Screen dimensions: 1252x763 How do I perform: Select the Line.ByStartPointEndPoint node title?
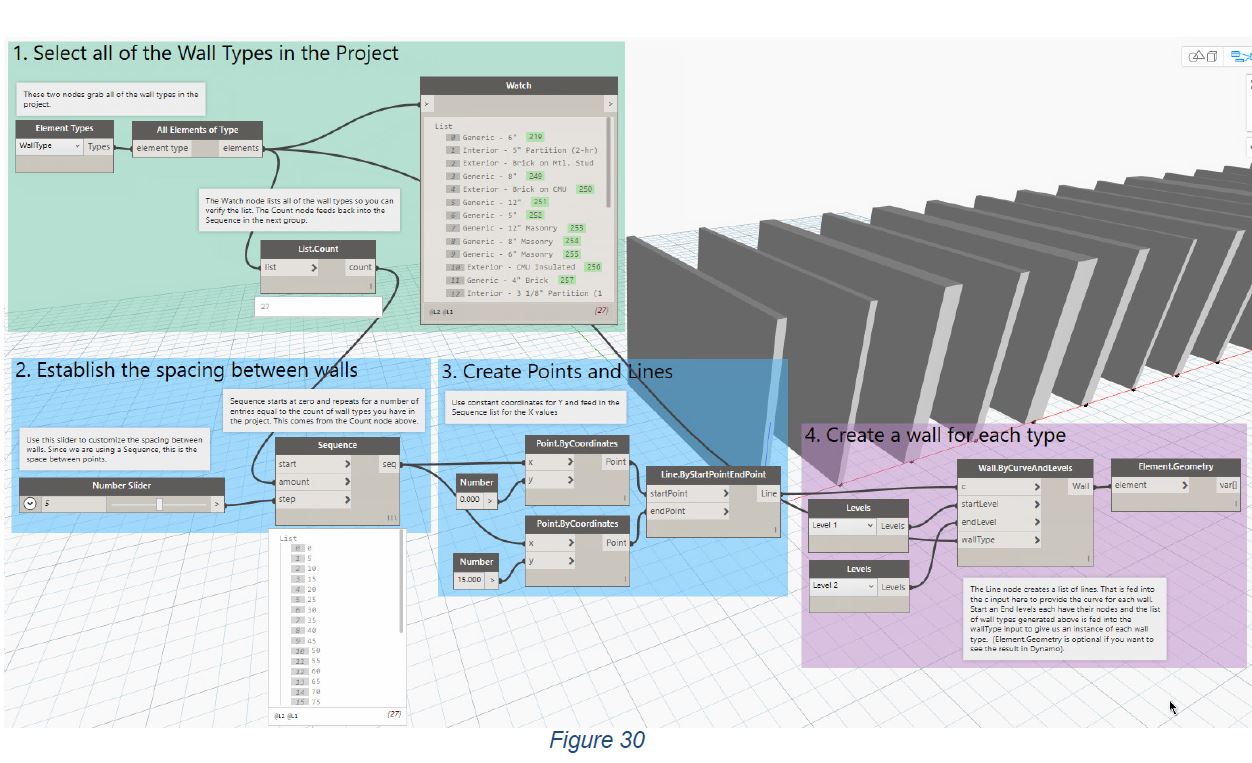click(713, 474)
